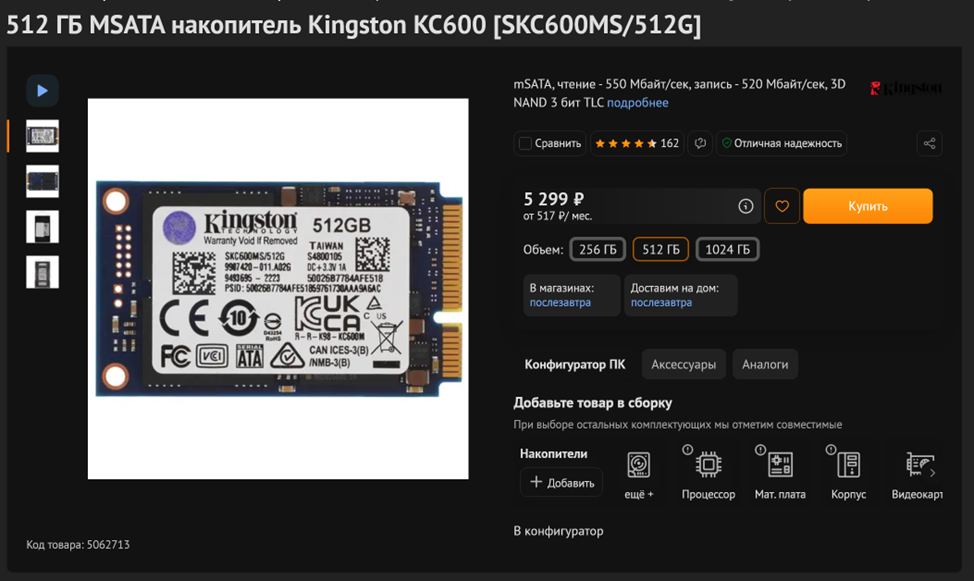Select the Процессор configurator icon

click(x=708, y=465)
